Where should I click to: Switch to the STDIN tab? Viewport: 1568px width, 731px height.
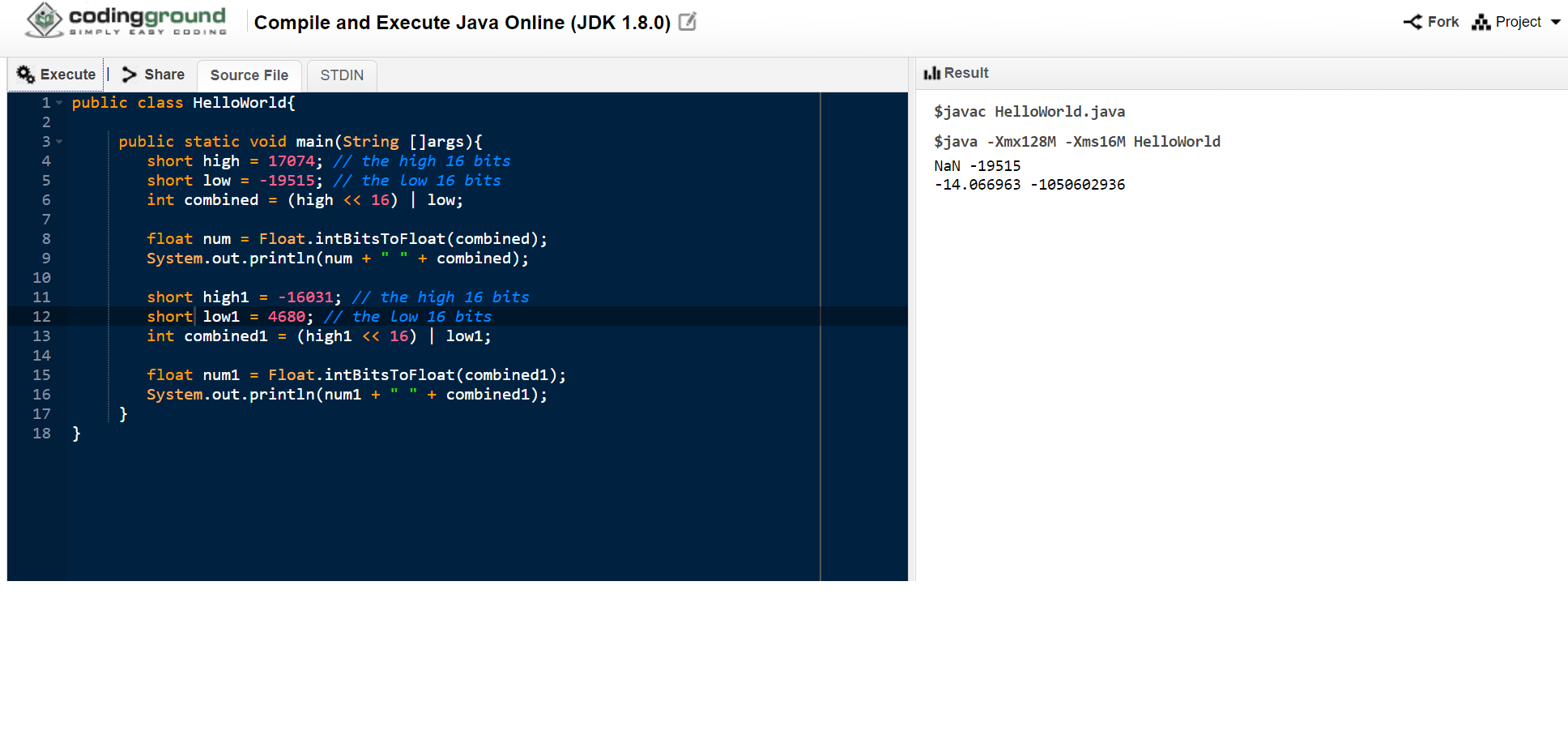click(341, 75)
